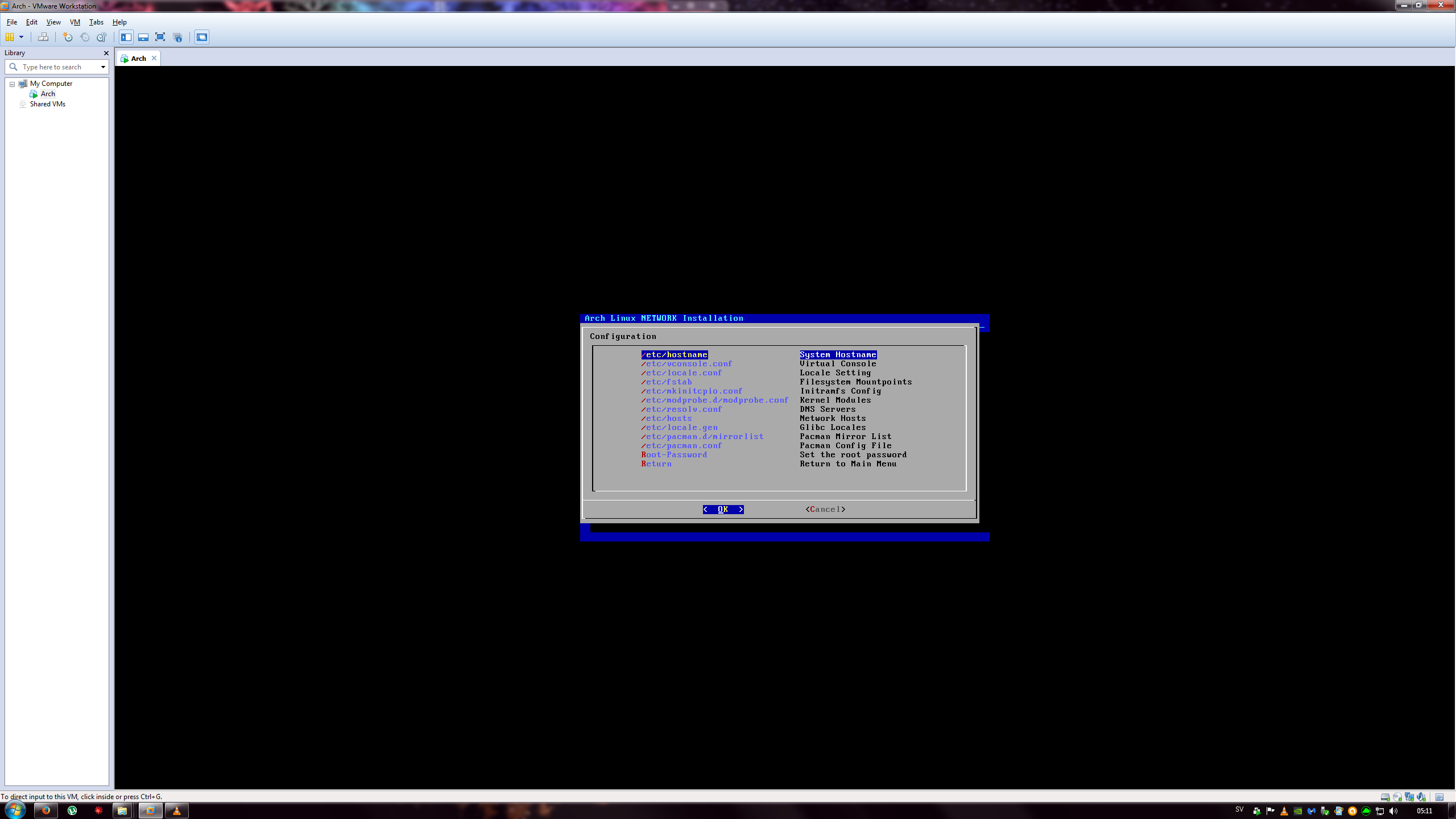Close the Library panel
1456x819 pixels.
[x=106, y=53]
